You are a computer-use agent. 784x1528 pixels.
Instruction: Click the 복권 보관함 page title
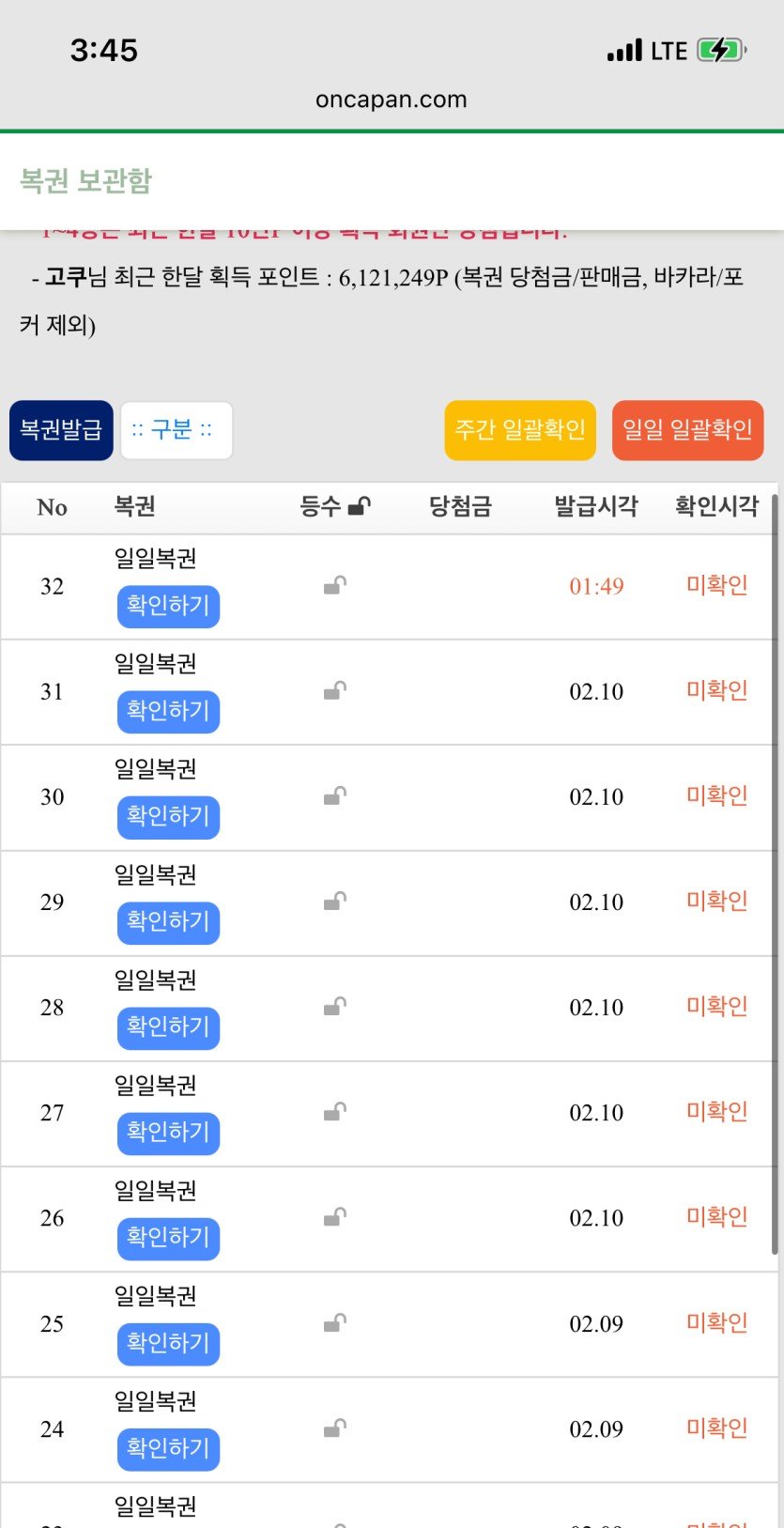tap(86, 180)
